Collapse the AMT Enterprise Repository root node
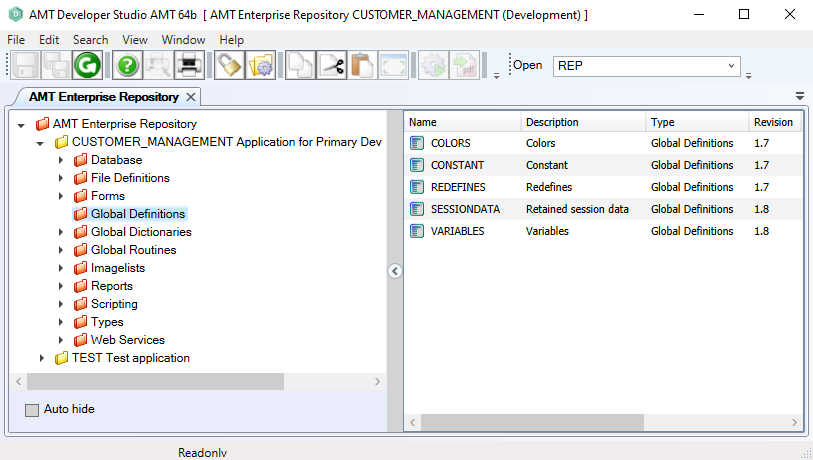The image size is (813, 460). [21, 126]
